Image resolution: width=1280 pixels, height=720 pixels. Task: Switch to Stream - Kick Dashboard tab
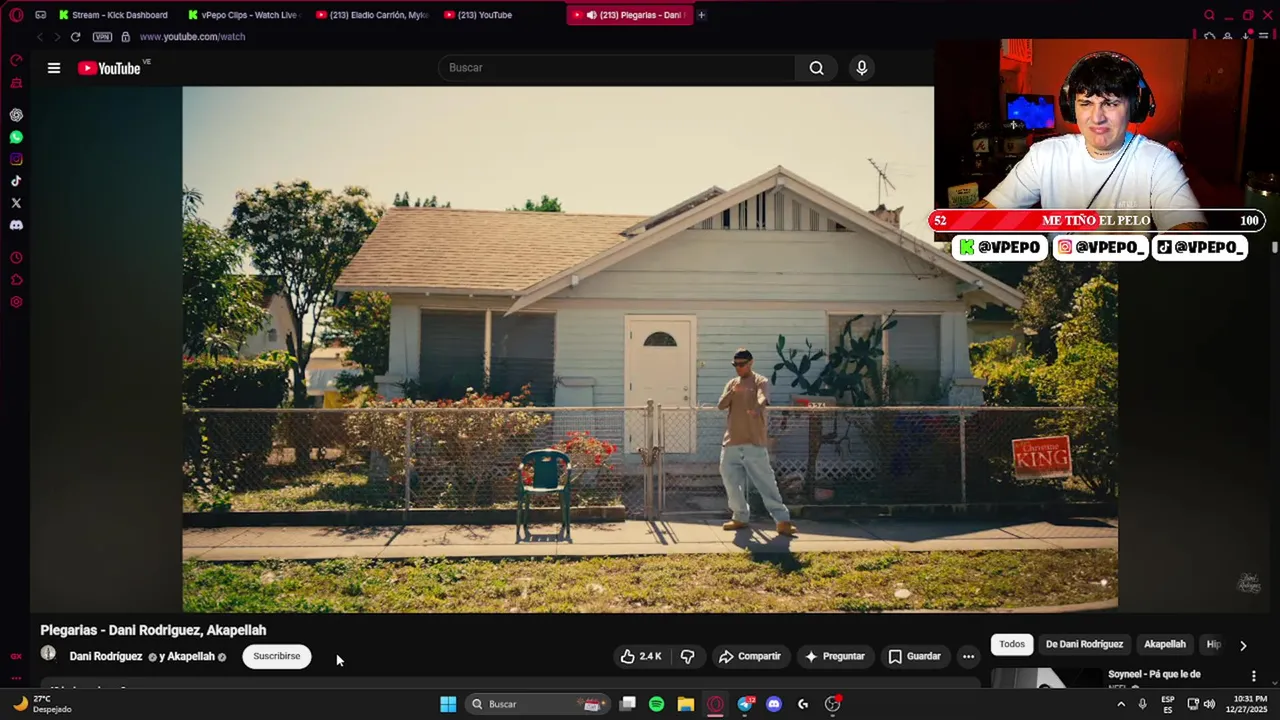pyautogui.click(x=113, y=15)
